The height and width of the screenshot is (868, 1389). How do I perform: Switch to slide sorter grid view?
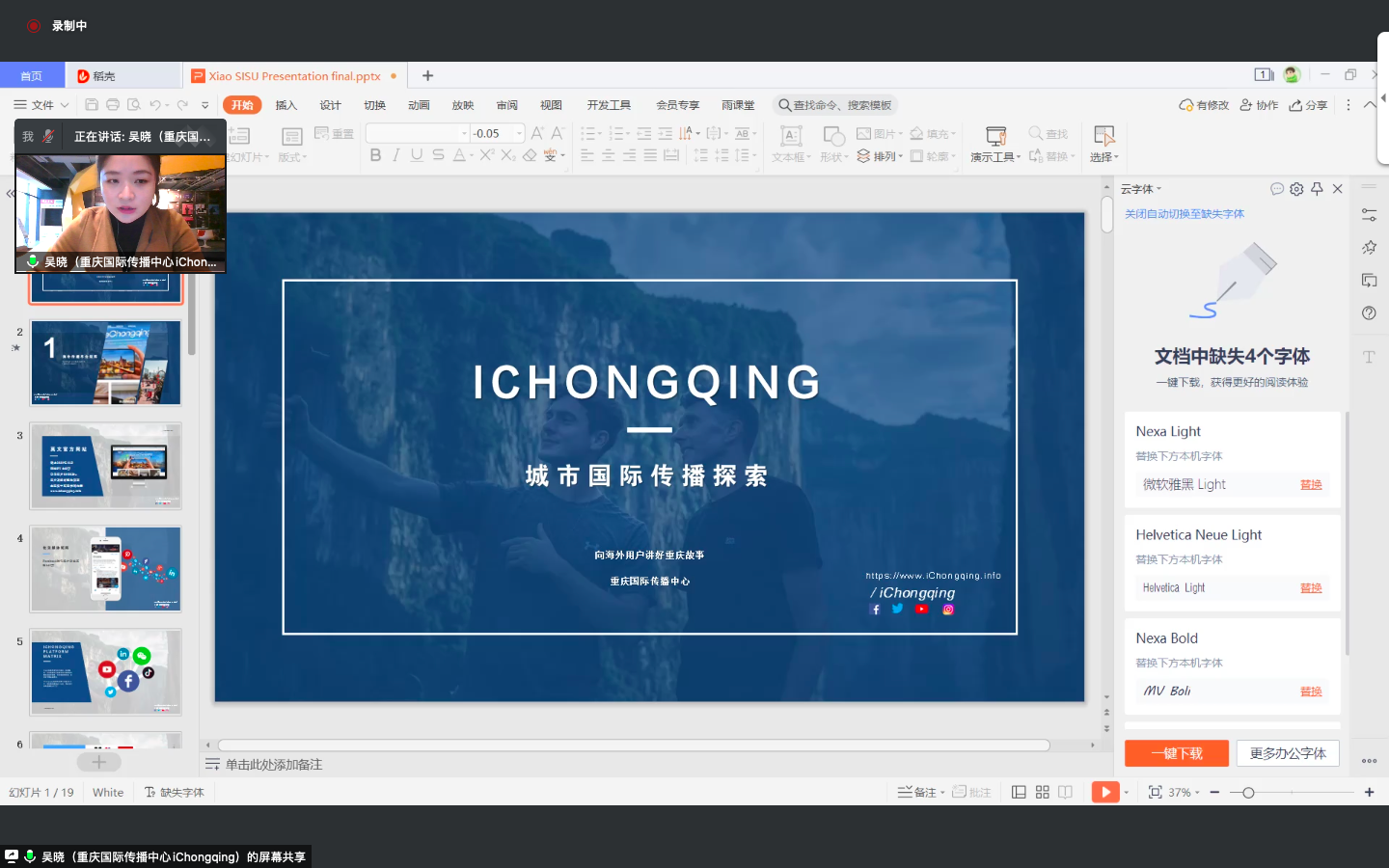point(1042,792)
